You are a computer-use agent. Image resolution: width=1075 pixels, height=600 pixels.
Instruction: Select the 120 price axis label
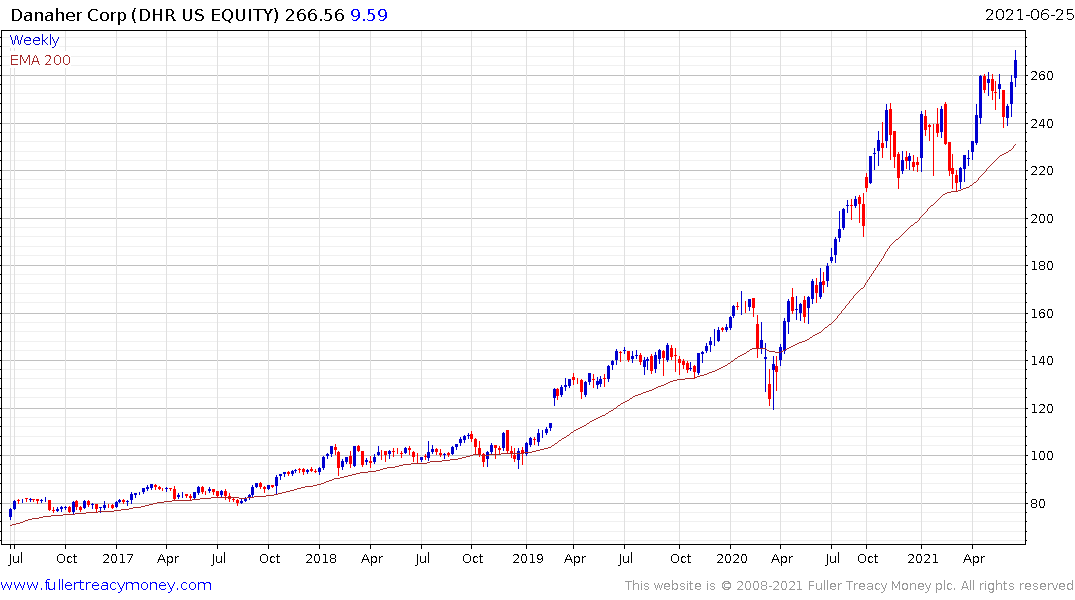tap(1042, 409)
